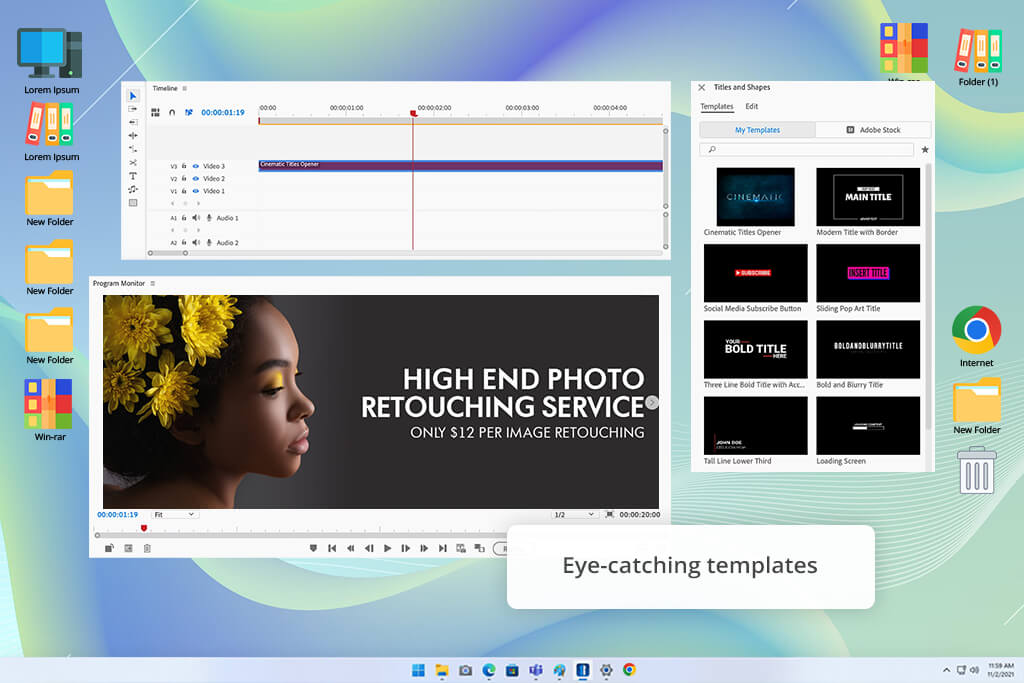Click the overlapping-rectangles icon near playback controls
The height and width of the screenshot is (683, 1024).
pyautogui.click(x=479, y=548)
